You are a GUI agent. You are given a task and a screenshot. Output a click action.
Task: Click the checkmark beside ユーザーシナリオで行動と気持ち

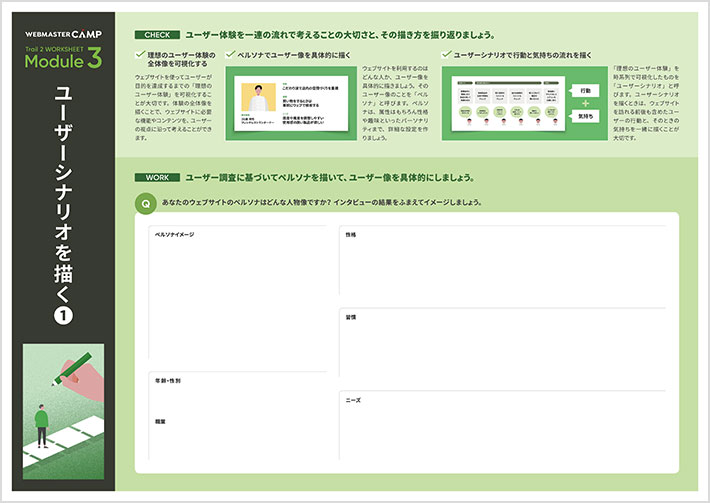pos(446,54)
